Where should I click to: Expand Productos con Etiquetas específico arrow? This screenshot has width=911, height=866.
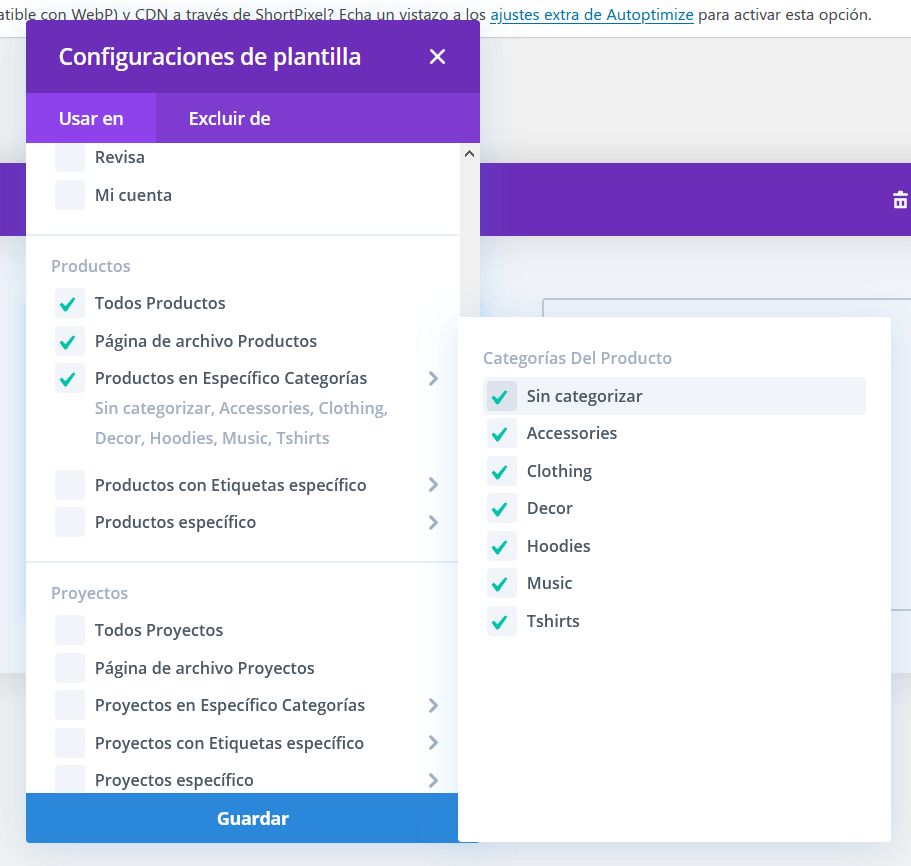click(x=433, y=485)
